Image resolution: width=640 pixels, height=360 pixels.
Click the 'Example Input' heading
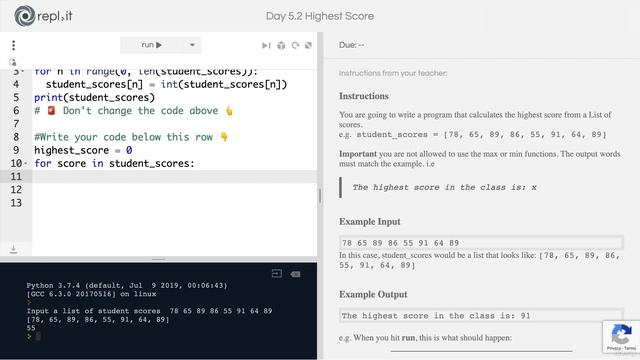[369, 222]
